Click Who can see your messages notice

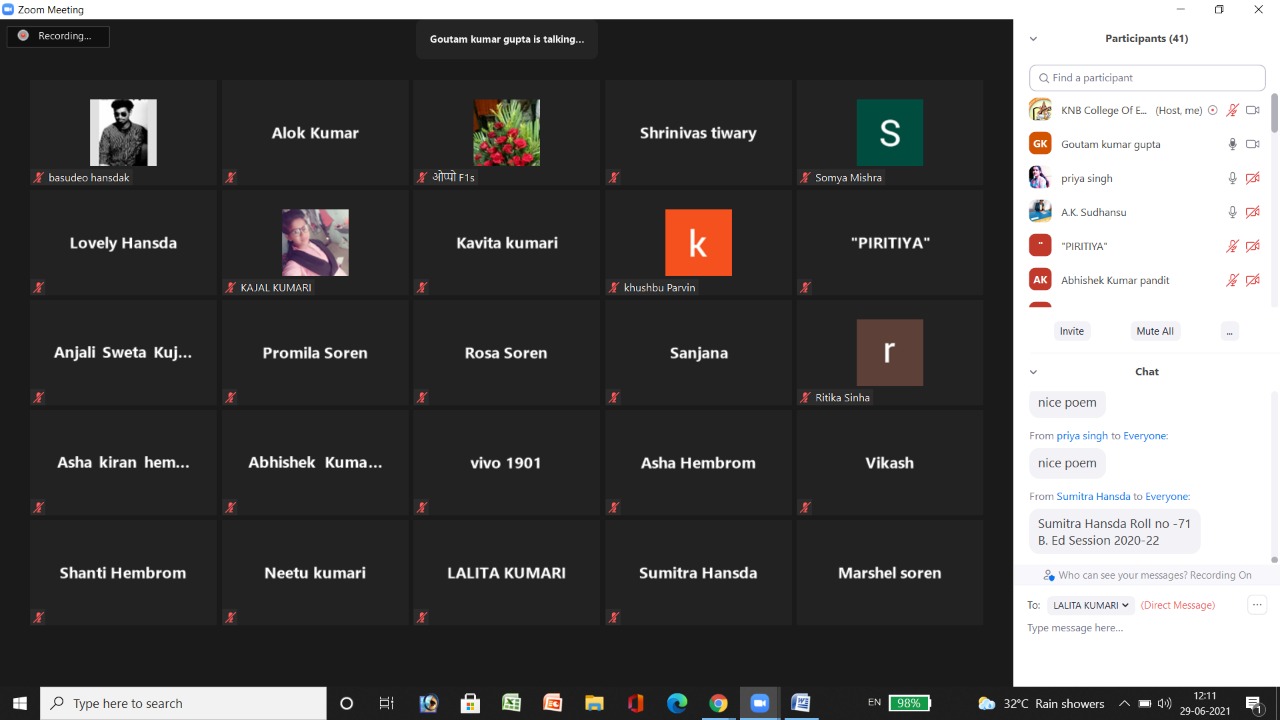[1147, 575]
